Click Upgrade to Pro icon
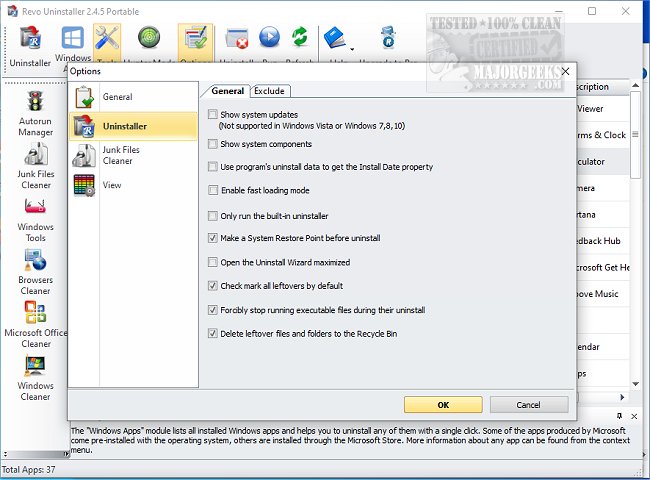650x480 pixels. (x=388, y=37)
